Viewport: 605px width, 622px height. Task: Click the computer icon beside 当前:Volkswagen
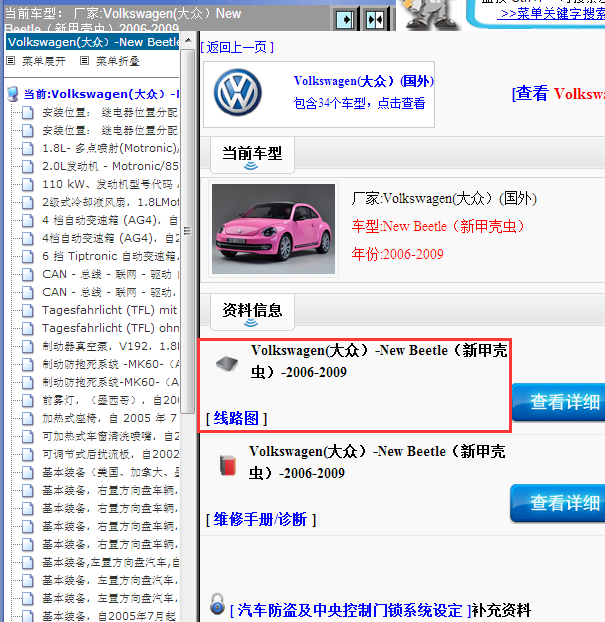coord(13,94)
